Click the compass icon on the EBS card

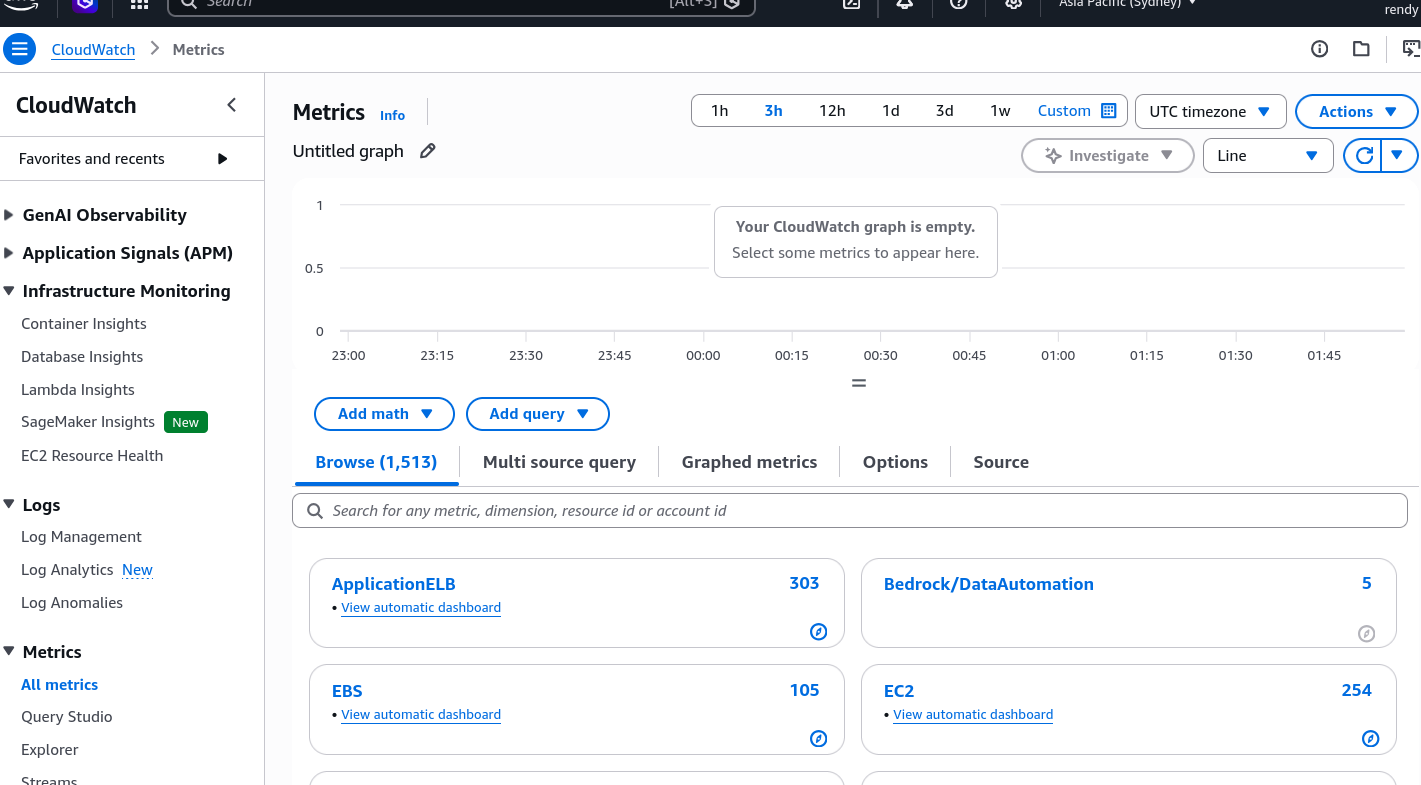pyautogui.click(x=819, y=739)
